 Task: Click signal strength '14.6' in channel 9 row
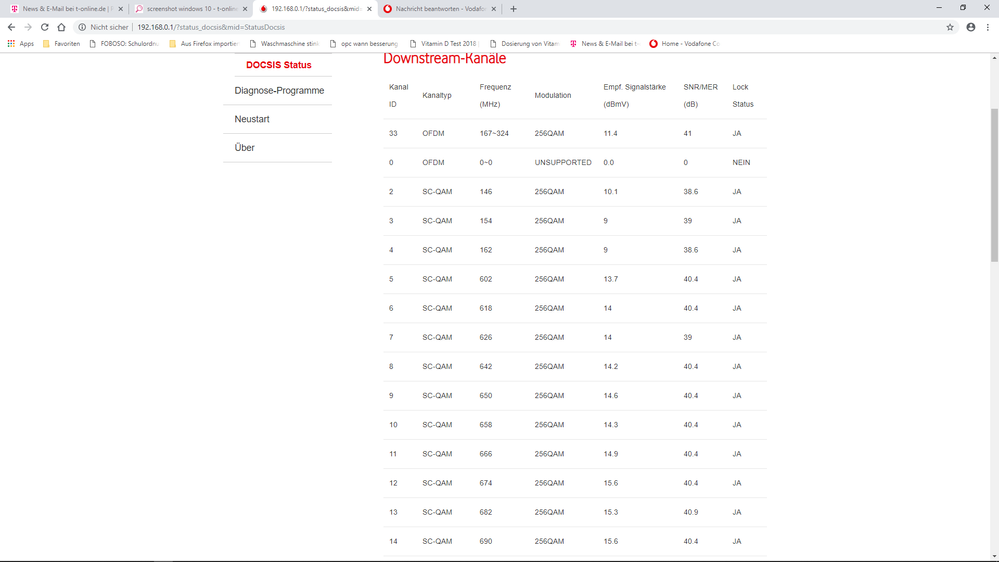[x=610, y=396]
